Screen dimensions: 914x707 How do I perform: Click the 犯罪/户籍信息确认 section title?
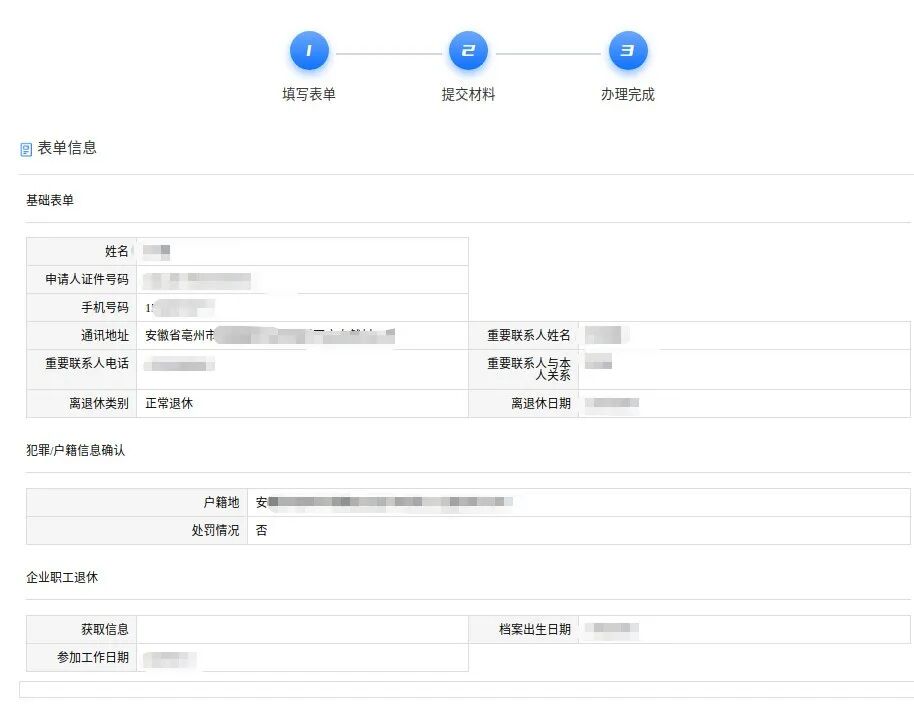tap(76, 450)
